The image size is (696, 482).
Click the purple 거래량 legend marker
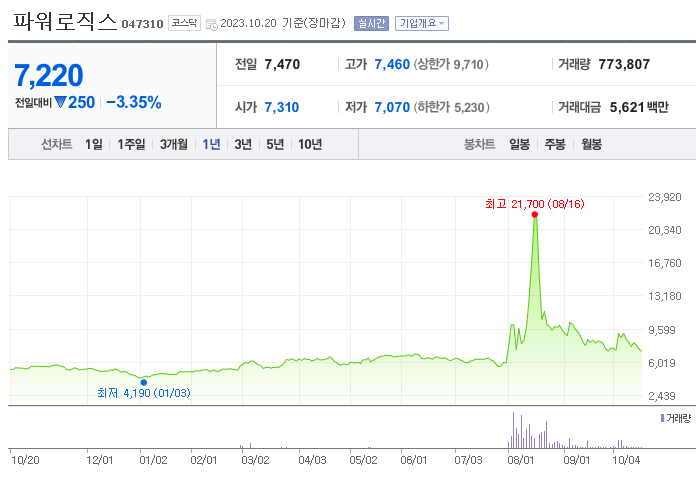(x=662, y=418)
